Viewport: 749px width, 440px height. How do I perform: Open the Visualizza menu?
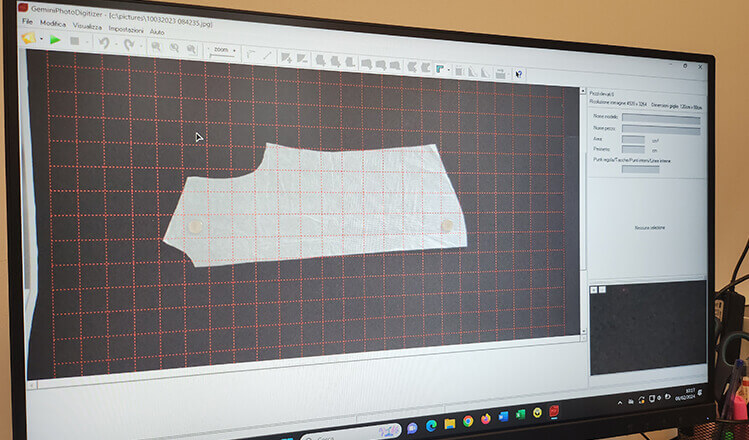tap(87, 26)
